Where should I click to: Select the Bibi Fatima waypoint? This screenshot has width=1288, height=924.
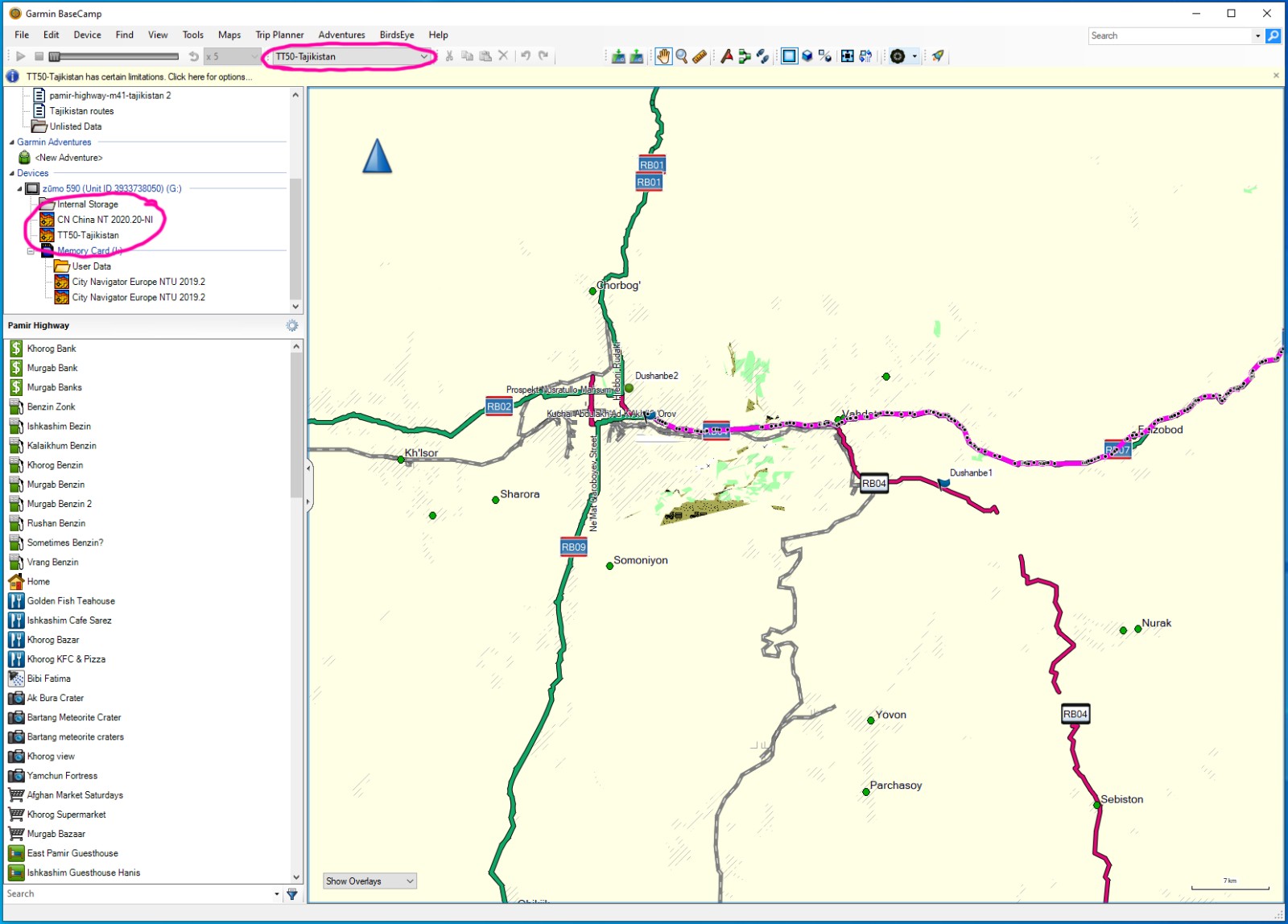click(48, 679)
